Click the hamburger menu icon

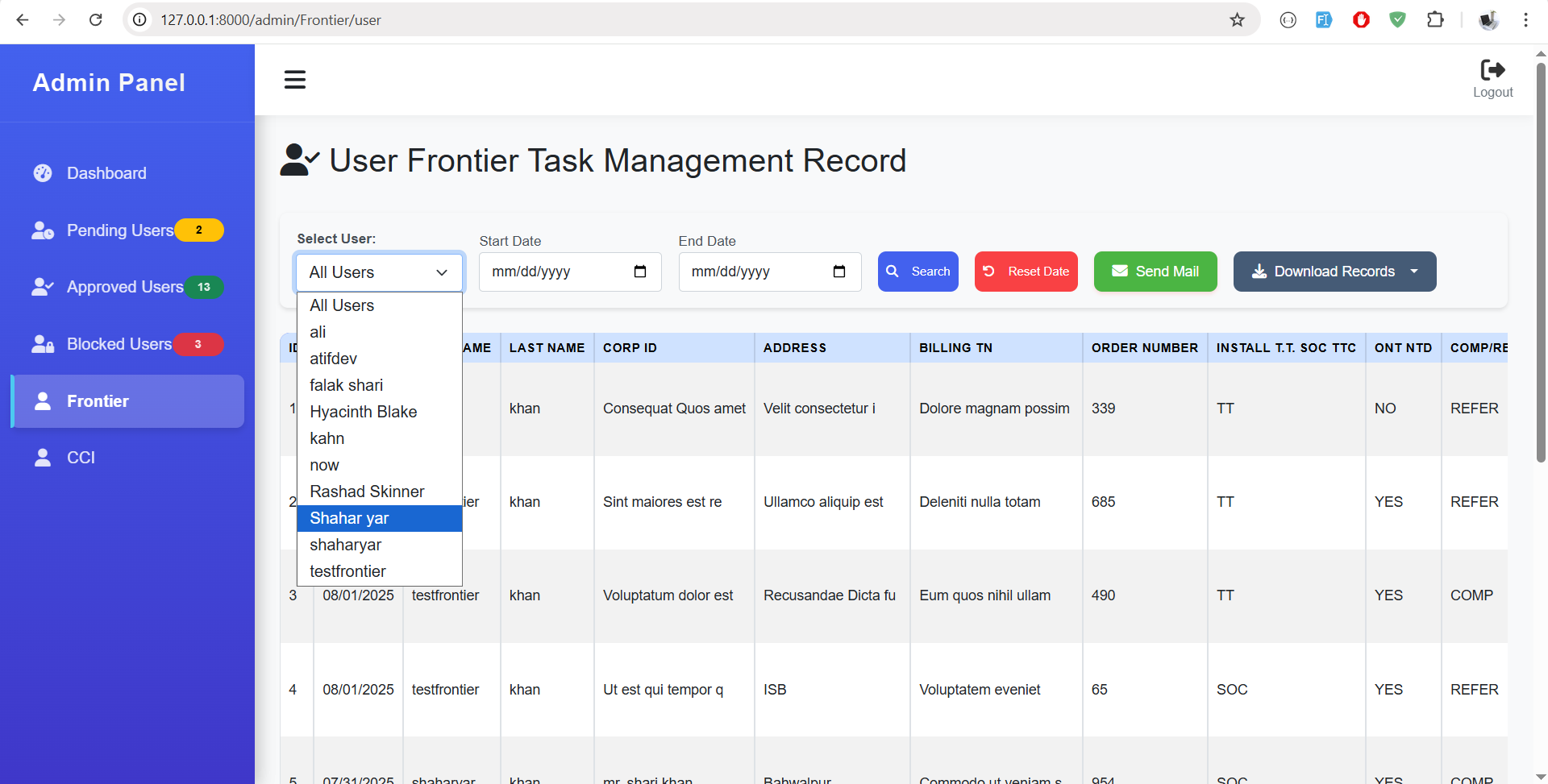(x=294, y=80)
